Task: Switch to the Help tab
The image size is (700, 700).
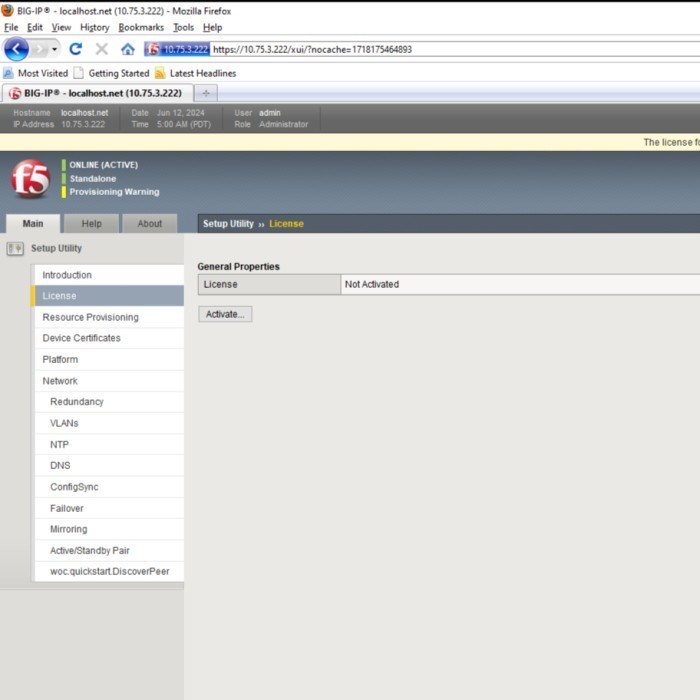Action: [91, 224]
